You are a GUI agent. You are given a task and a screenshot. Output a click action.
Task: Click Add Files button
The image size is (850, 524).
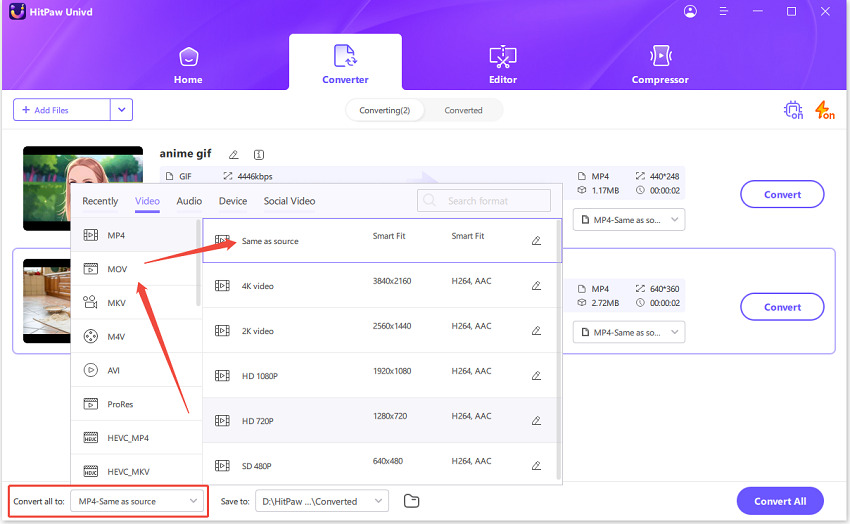(62, 110)
